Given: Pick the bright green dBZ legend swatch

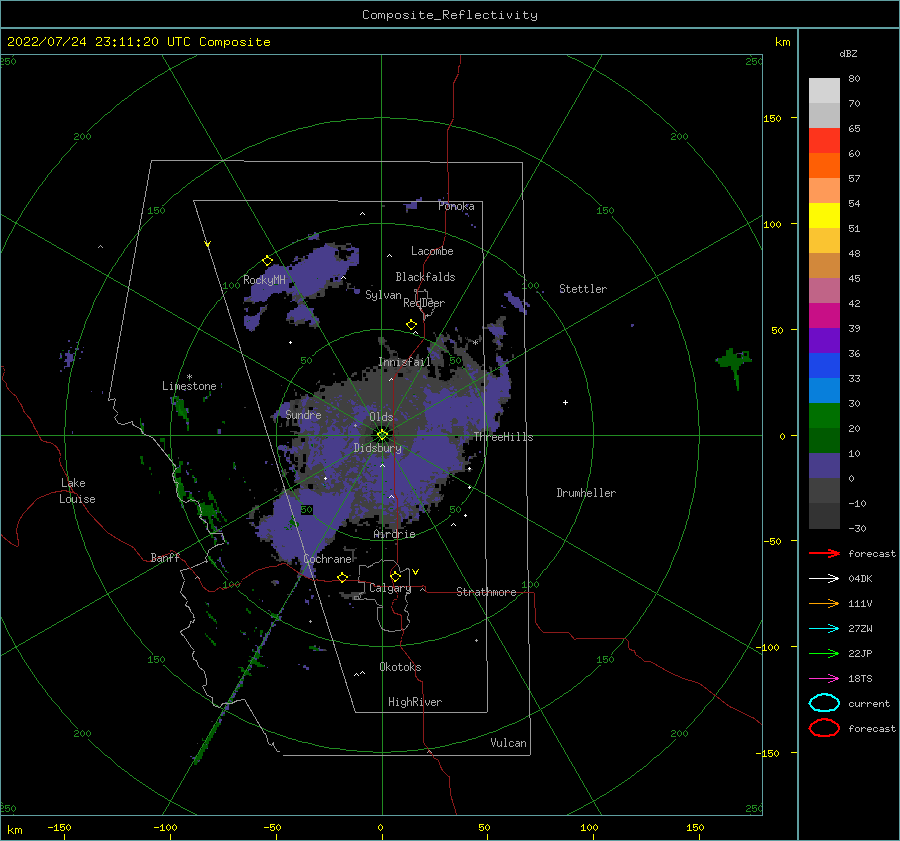Looking at the screenshot, I should click(824, 416).
